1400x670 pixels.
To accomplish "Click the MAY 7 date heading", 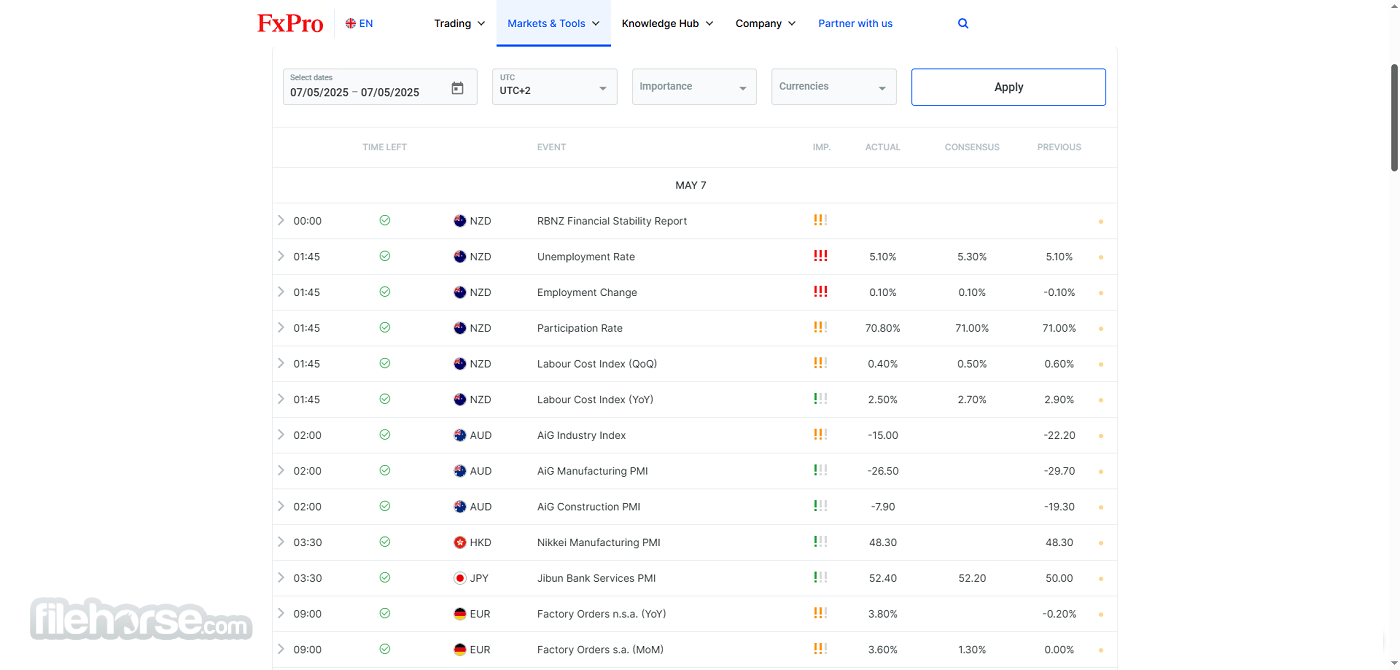I will [691, 185].
